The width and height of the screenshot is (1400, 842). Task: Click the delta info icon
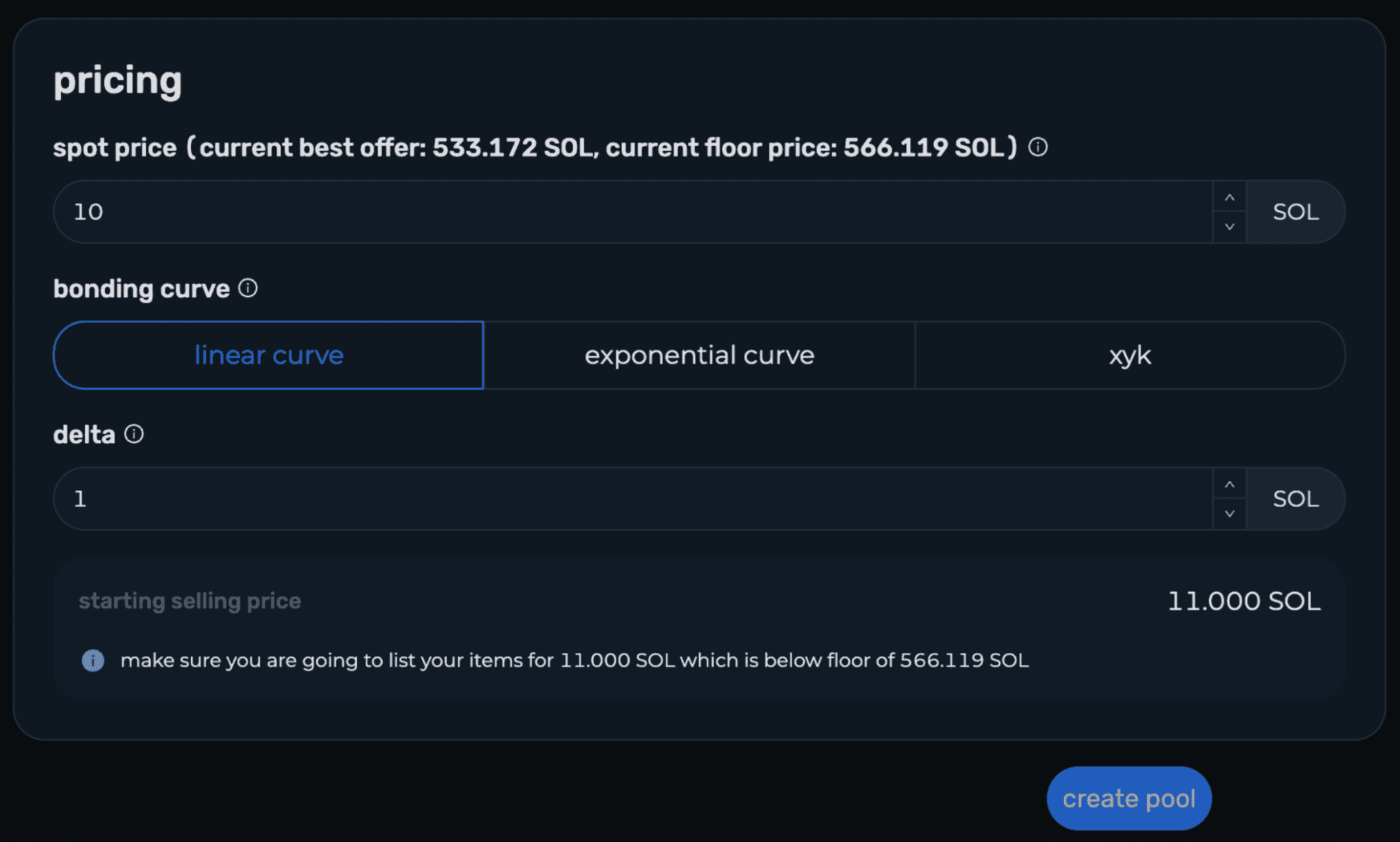point(134,434)
